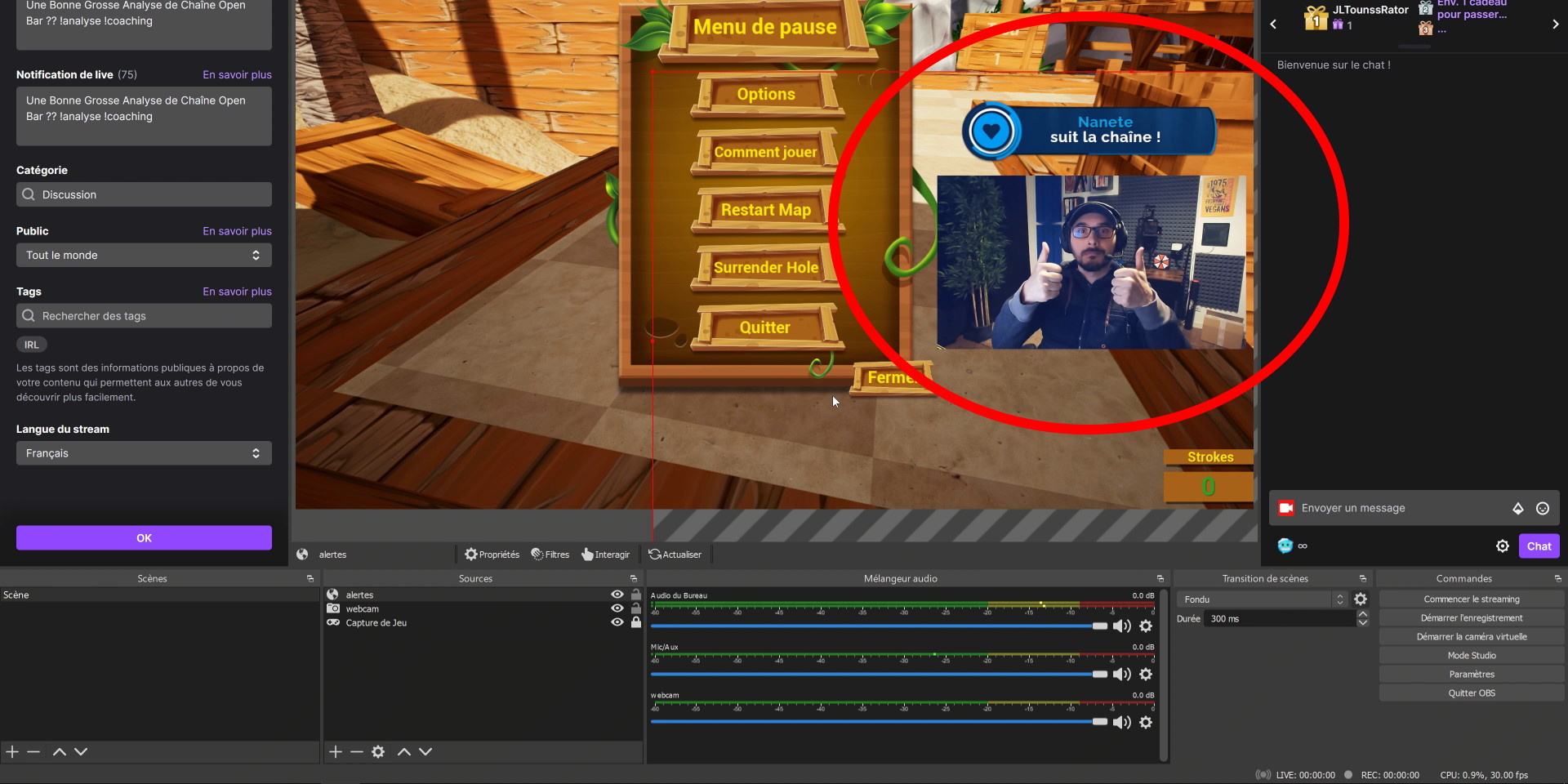Click Propriétés in the source toolbar

(x=492, y=555)
